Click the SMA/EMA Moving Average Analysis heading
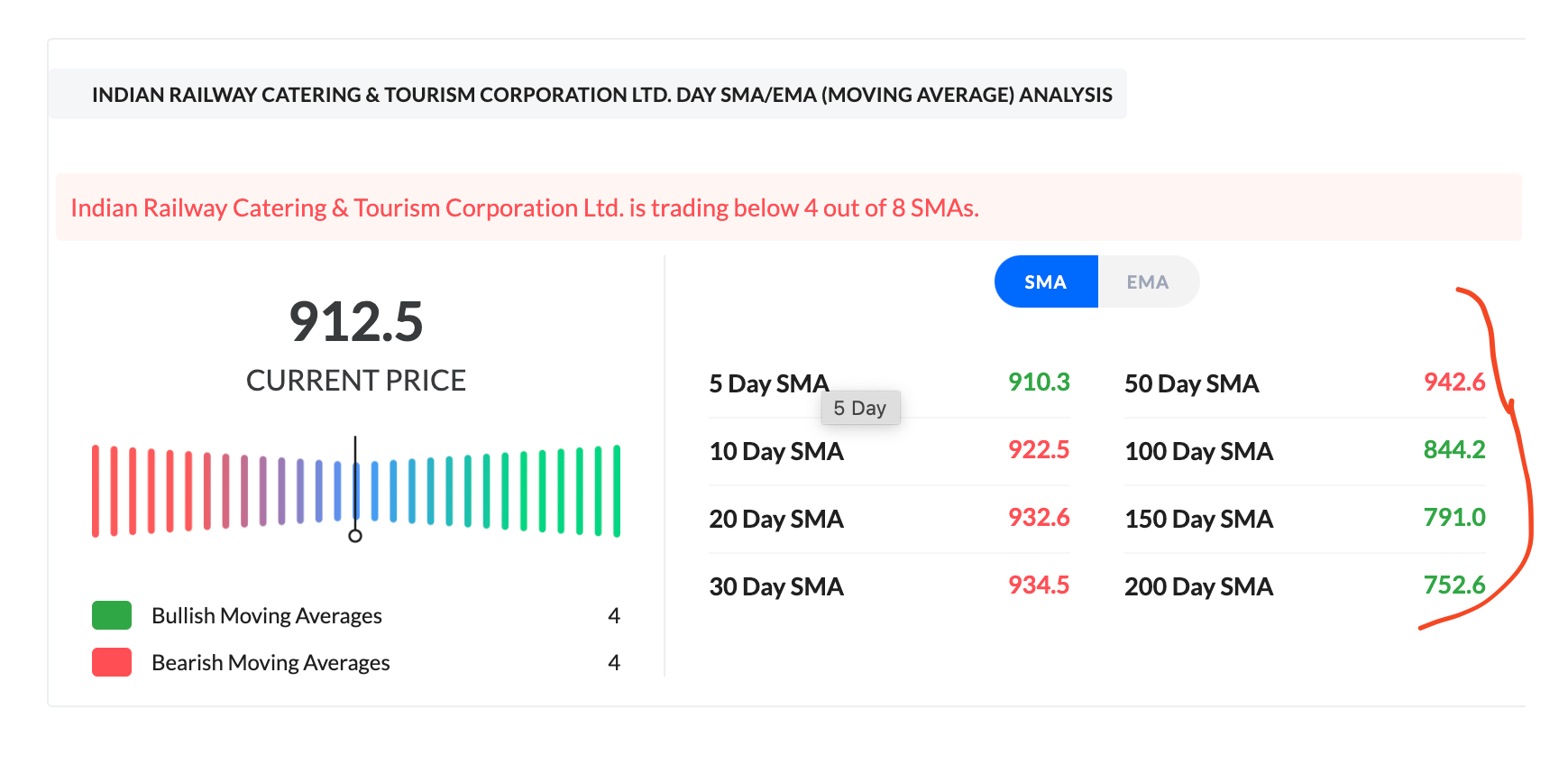 (x=601, y=95)
